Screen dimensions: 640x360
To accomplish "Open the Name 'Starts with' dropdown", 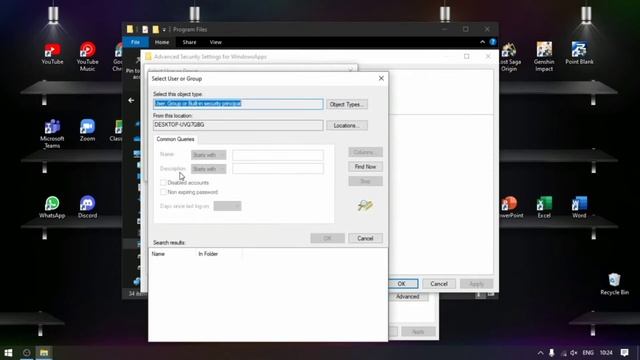I will (209, 155).
